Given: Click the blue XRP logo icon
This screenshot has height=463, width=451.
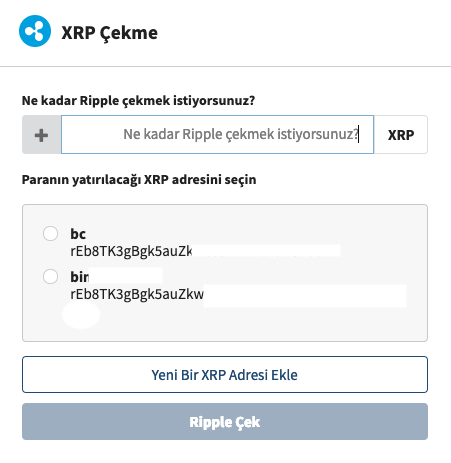Looking at the screenshot, I should pos(35,31).
